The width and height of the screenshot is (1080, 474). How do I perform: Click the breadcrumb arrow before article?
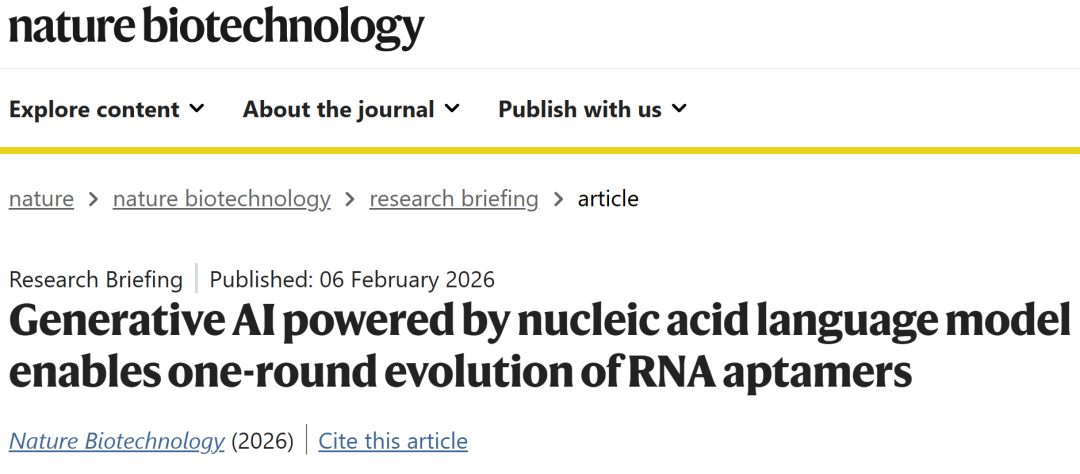(558, 199)
